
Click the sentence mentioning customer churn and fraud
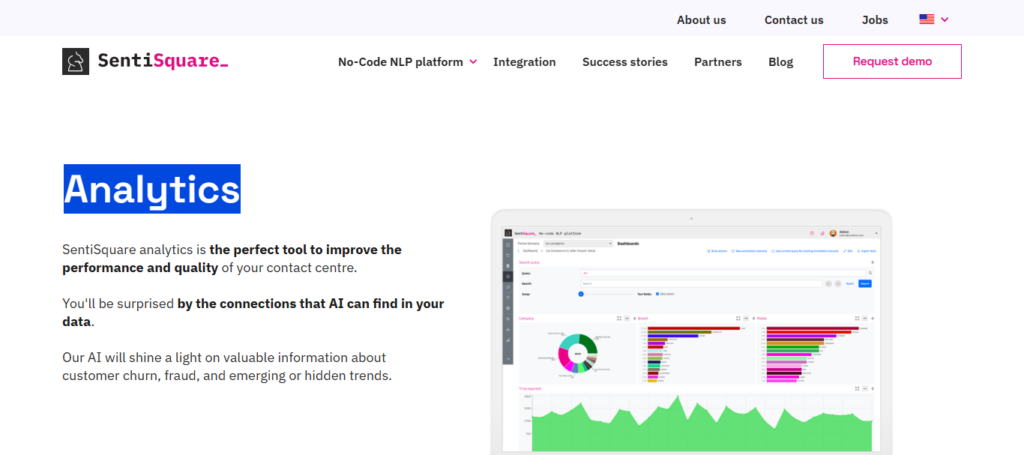[227, 366]
